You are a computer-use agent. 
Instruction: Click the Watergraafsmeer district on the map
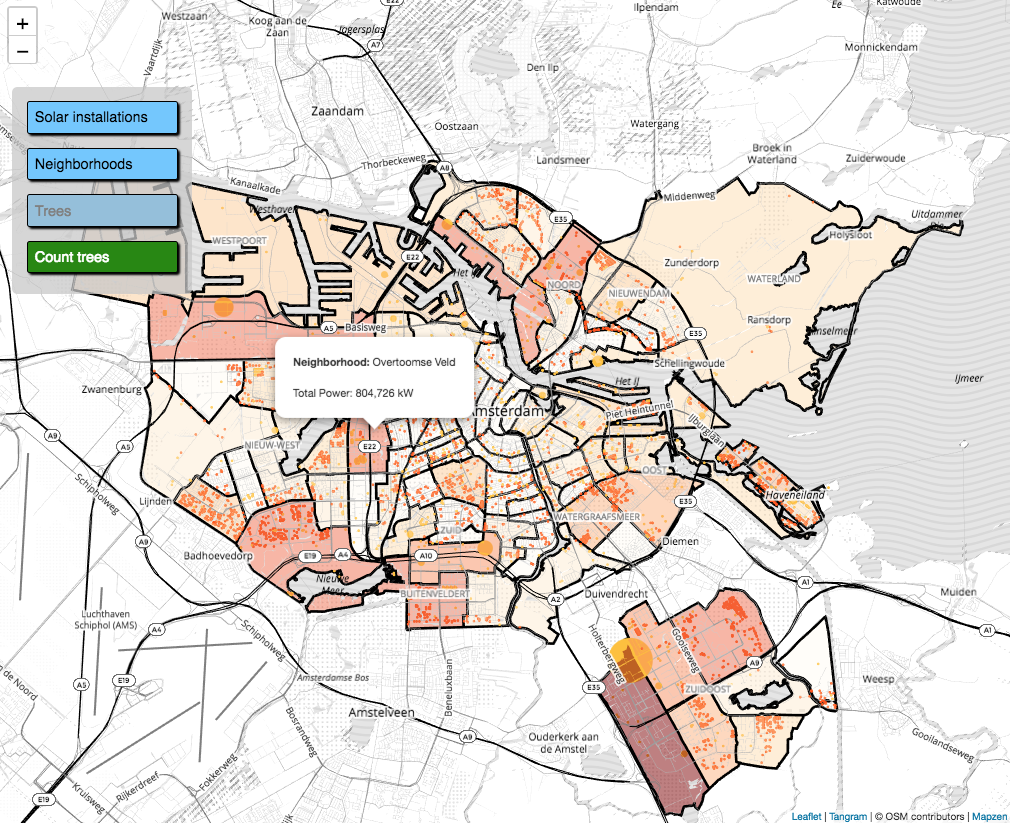597,515
